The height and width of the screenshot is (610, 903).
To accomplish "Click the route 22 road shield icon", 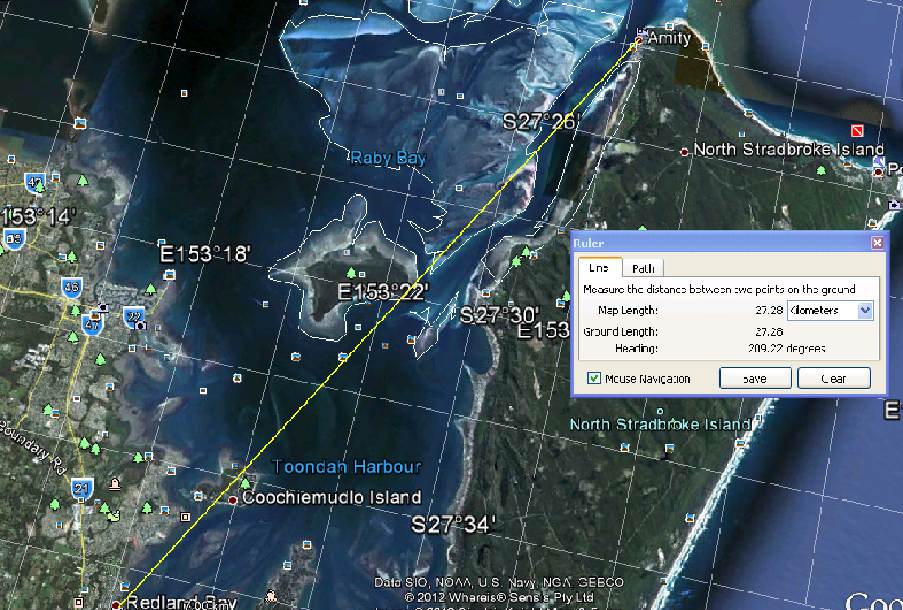I will pyautogui.click(x=134, y=316).
